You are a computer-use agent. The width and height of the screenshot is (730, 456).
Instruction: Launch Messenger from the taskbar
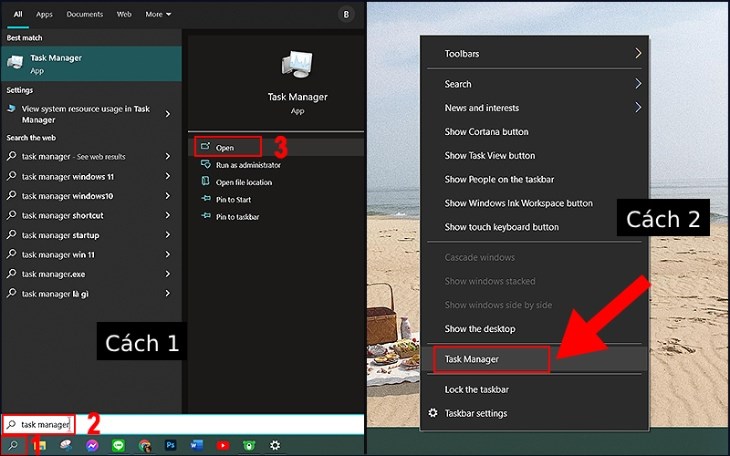tap(92, 446)
